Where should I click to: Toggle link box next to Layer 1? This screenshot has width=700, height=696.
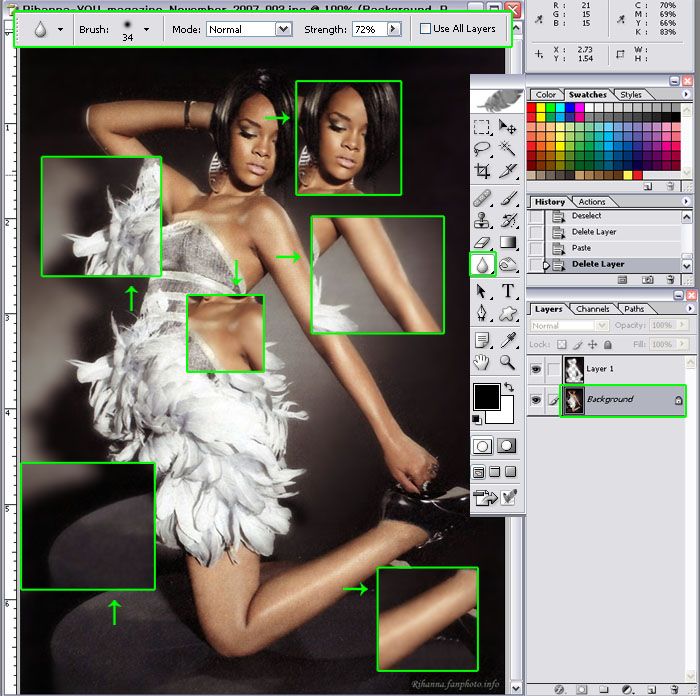click(x=553, y=369)
